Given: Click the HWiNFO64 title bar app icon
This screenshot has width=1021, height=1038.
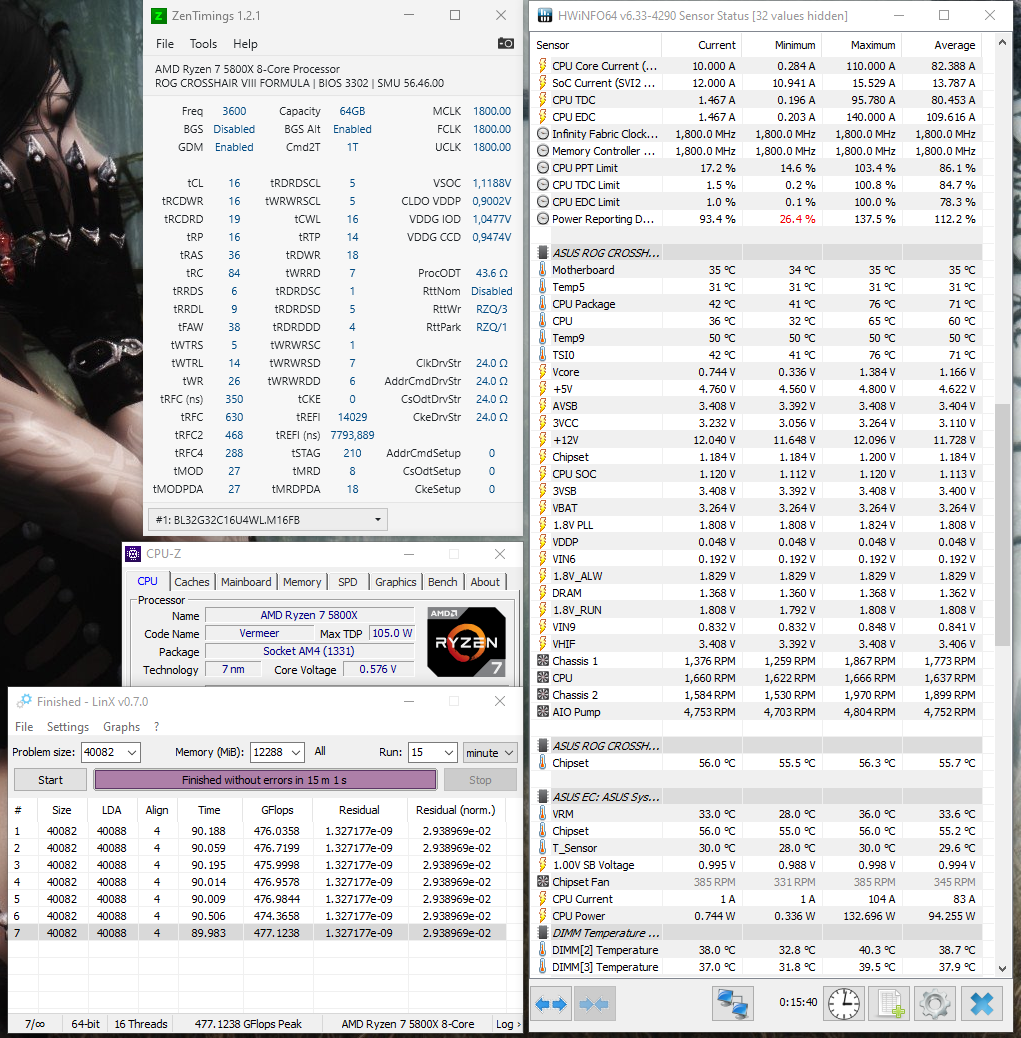Looking at the screenshot, I should tap(544, 15).
